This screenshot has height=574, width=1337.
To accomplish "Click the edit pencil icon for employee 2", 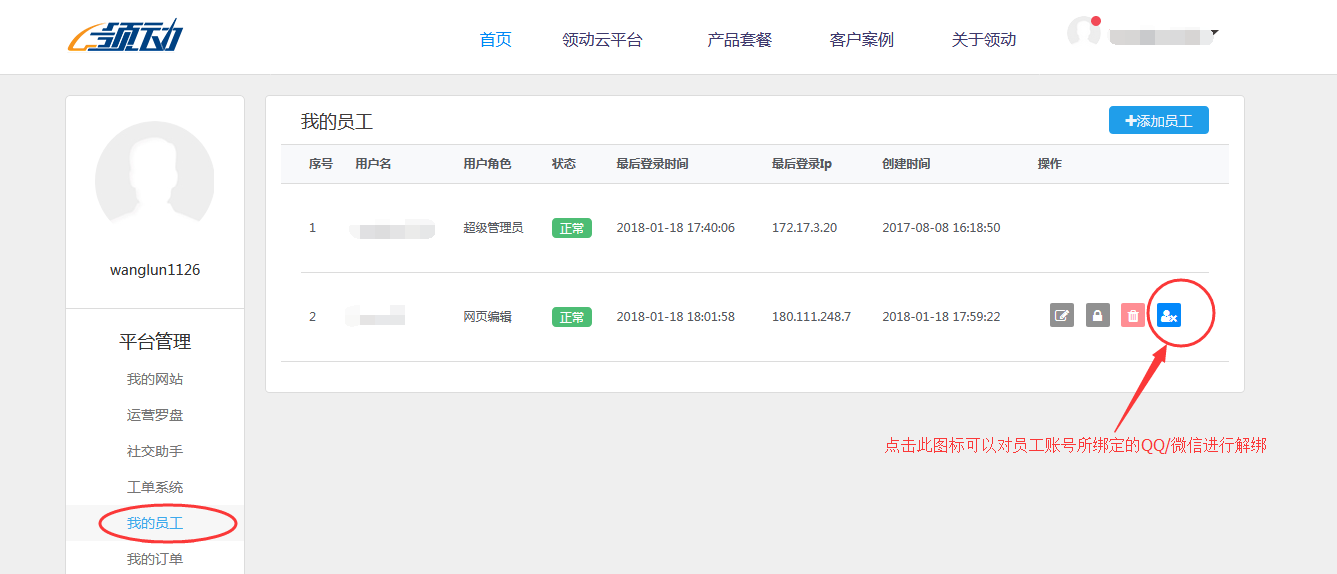I will click(x=1062, y=316).
